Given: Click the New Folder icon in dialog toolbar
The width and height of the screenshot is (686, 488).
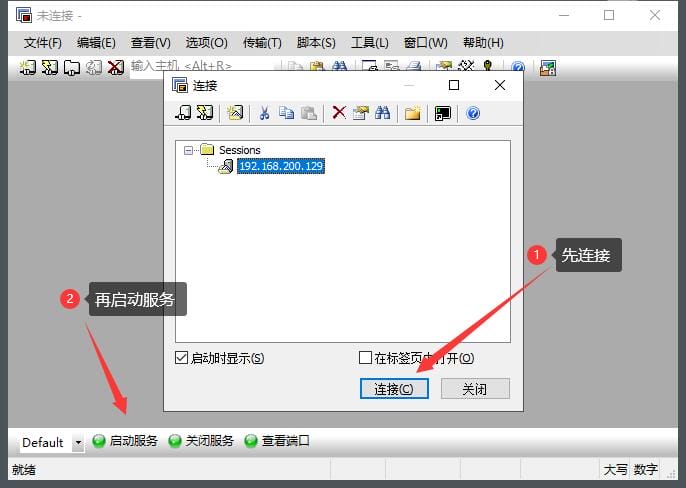Looking at the screenshot, I should pos(412,113).
